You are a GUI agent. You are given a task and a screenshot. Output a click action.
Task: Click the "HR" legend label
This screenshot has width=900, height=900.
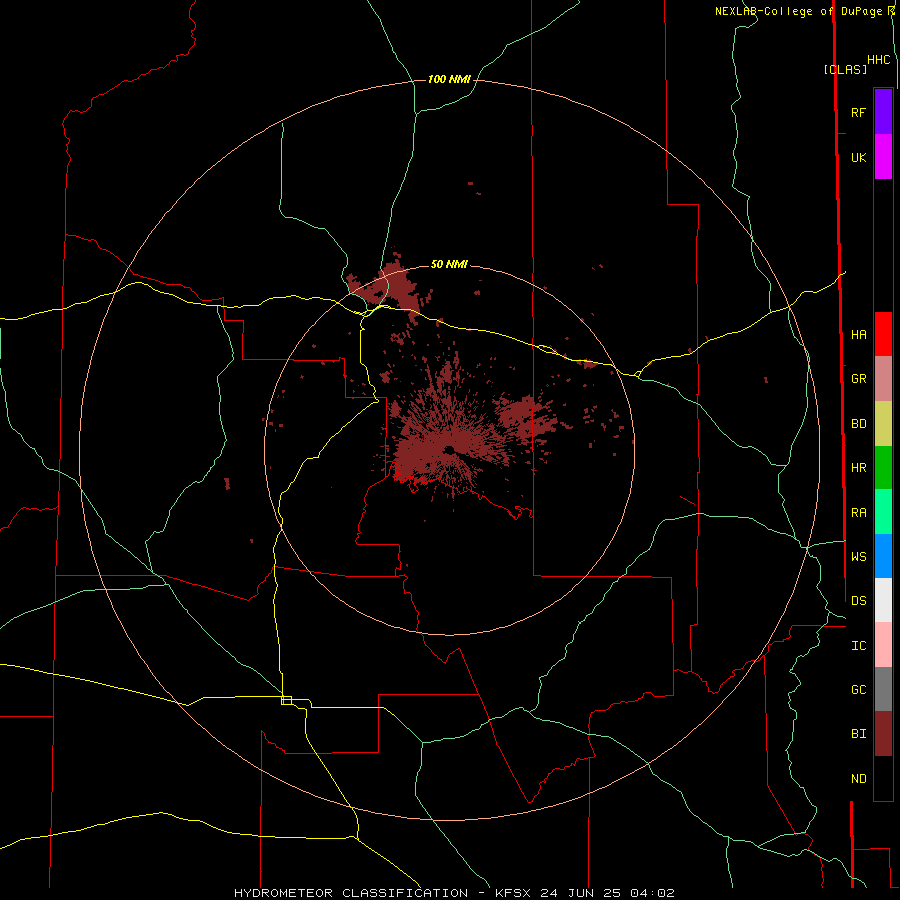pyautogui.click(x=858, y=468)
